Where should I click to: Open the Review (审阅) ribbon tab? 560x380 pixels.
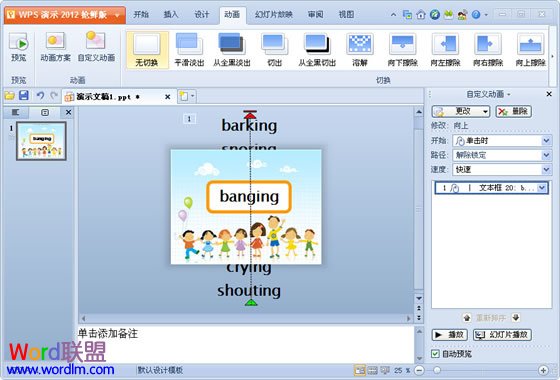315,15
